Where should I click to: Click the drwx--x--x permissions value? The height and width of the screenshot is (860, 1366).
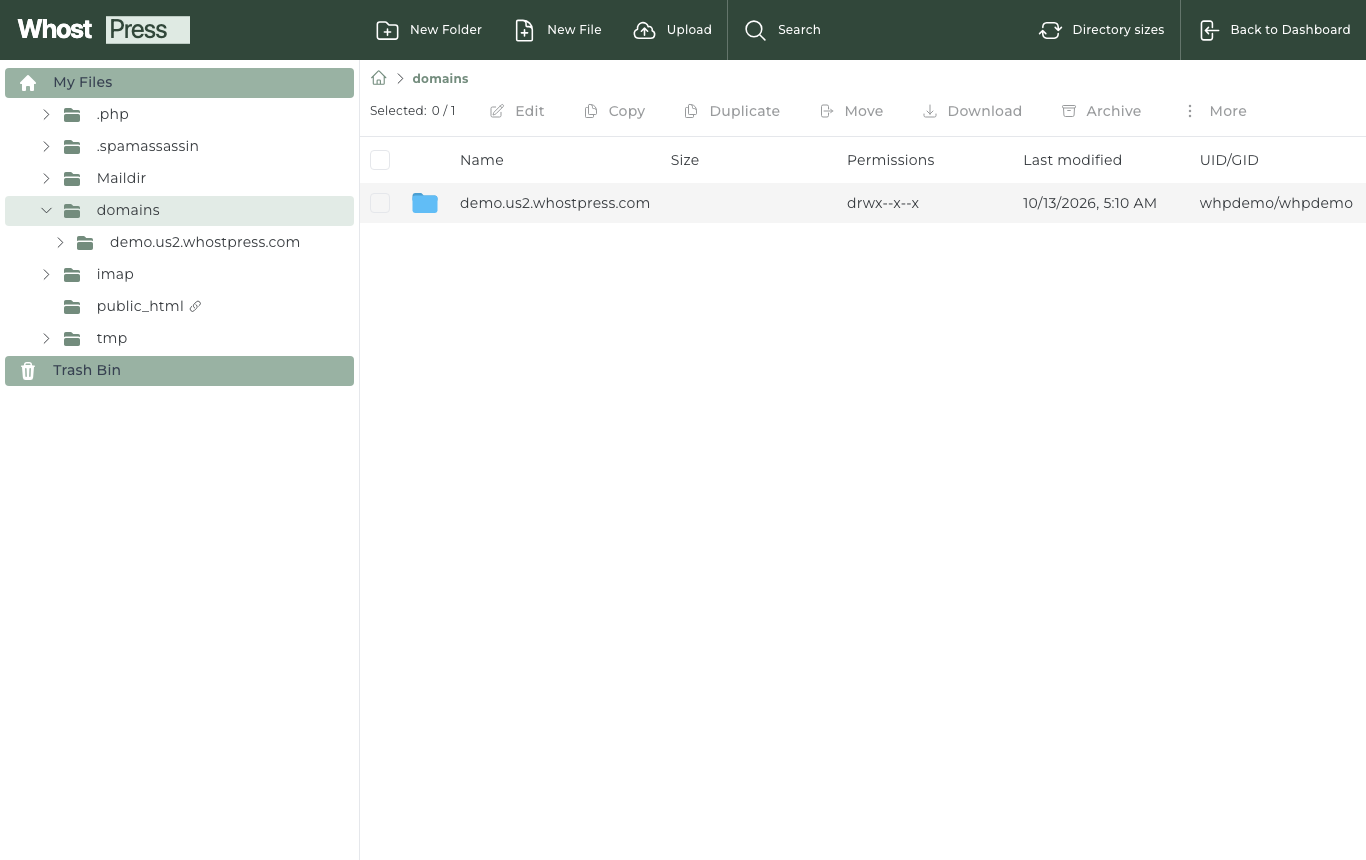883,203
